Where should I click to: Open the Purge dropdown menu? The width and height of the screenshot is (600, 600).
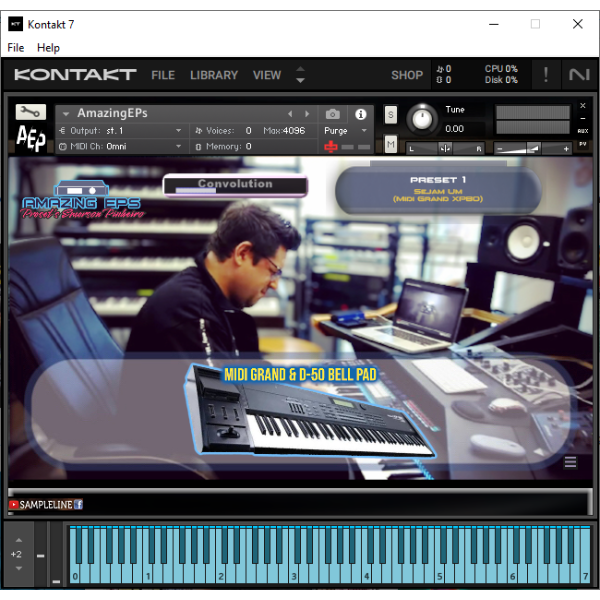[x=346, y=131]
